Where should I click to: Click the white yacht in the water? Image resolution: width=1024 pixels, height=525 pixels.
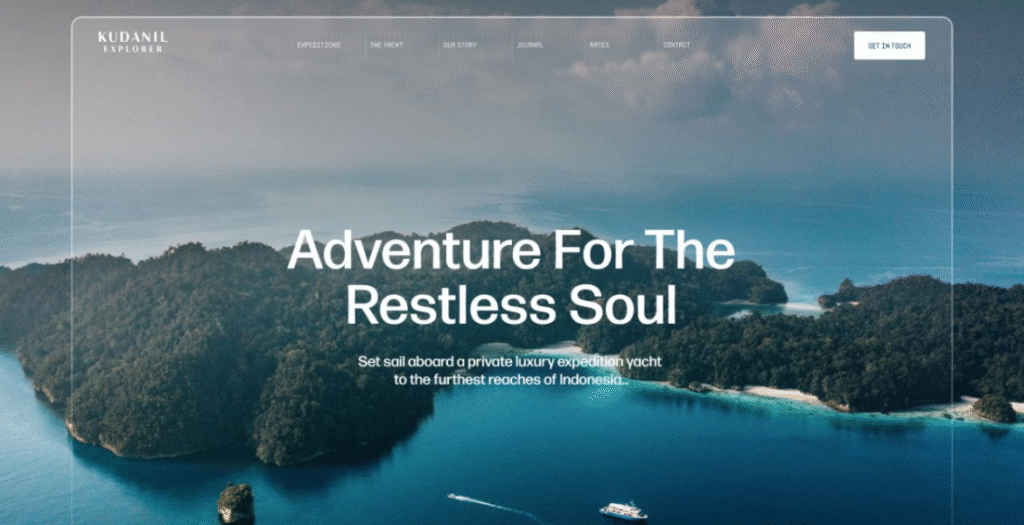point(623,511)
